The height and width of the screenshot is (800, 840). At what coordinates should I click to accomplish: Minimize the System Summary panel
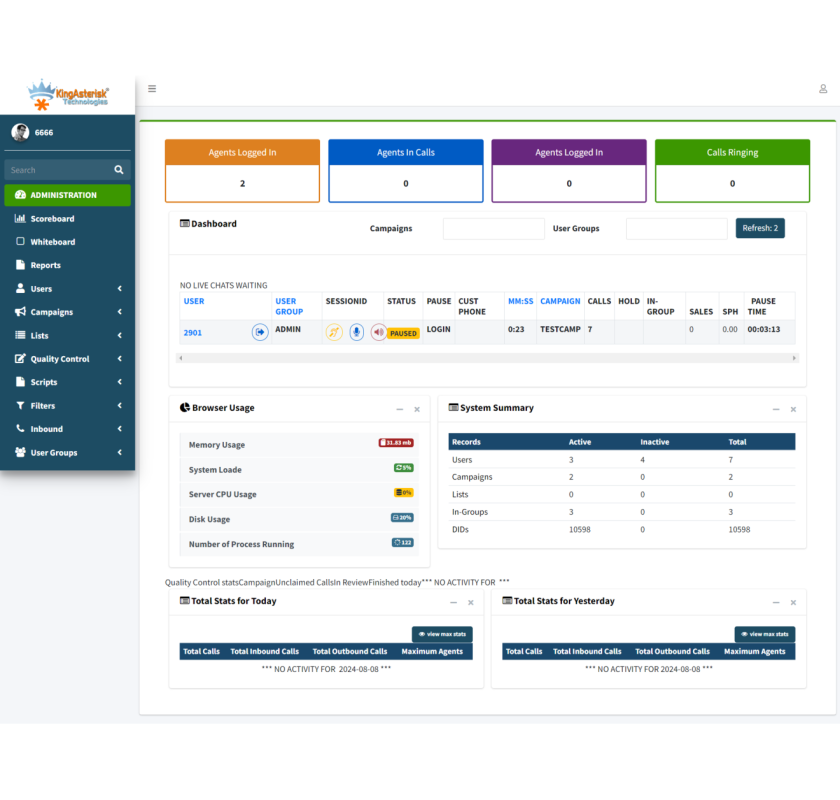(x=775, y=408)
